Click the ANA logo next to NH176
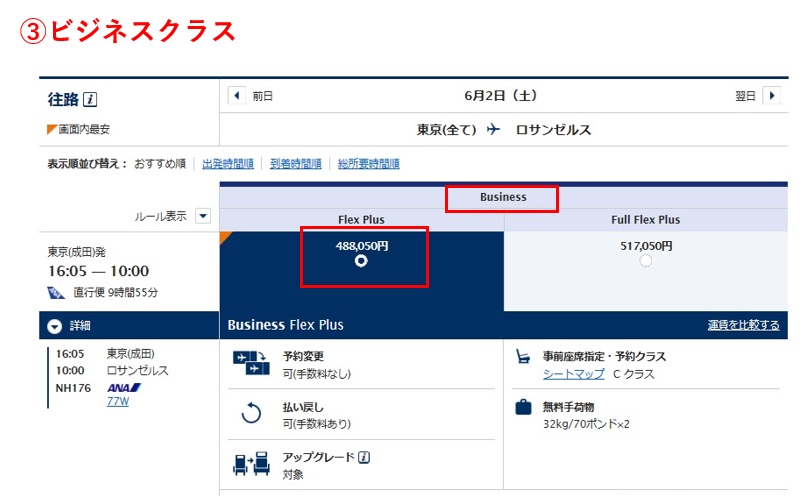Viewport: 803px width, 496px height. click(x=124, y=388)
